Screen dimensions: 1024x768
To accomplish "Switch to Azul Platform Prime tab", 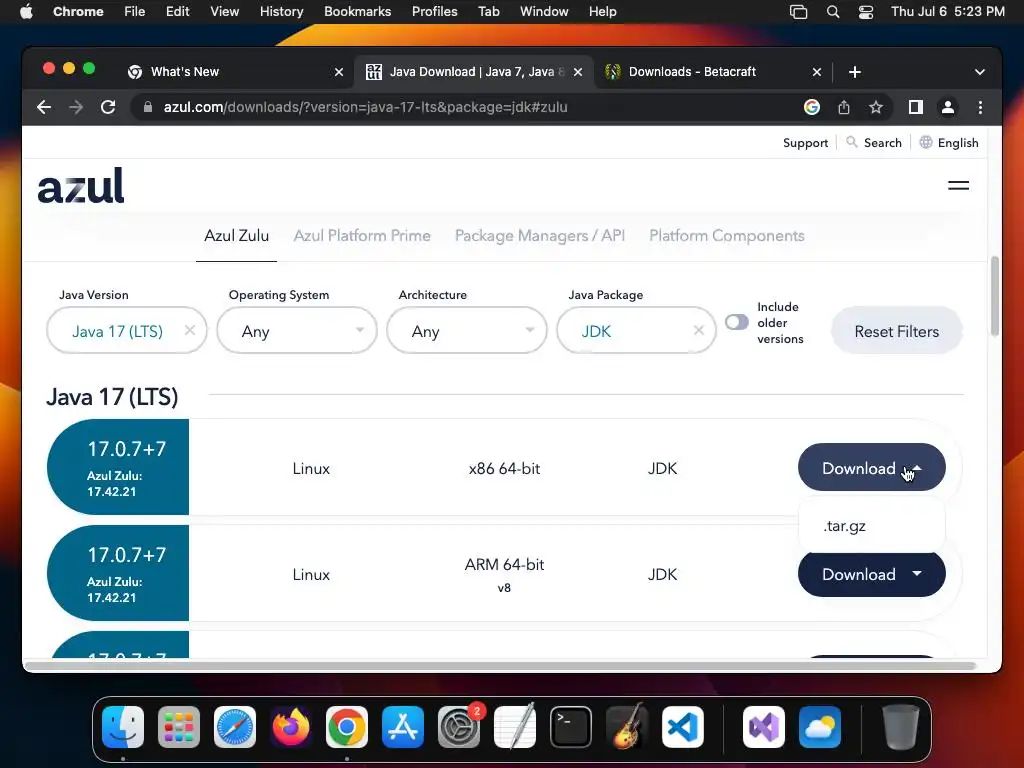I will (x=362, y=236).
